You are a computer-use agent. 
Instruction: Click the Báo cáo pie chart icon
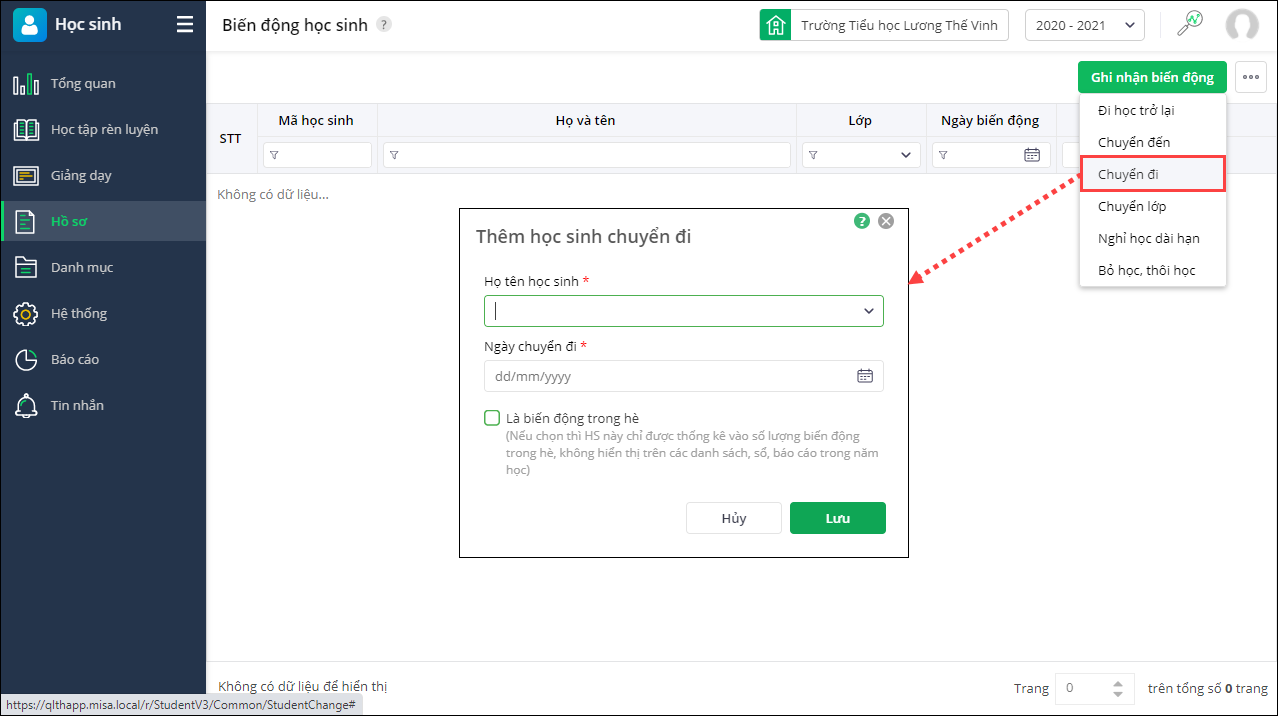26,359
